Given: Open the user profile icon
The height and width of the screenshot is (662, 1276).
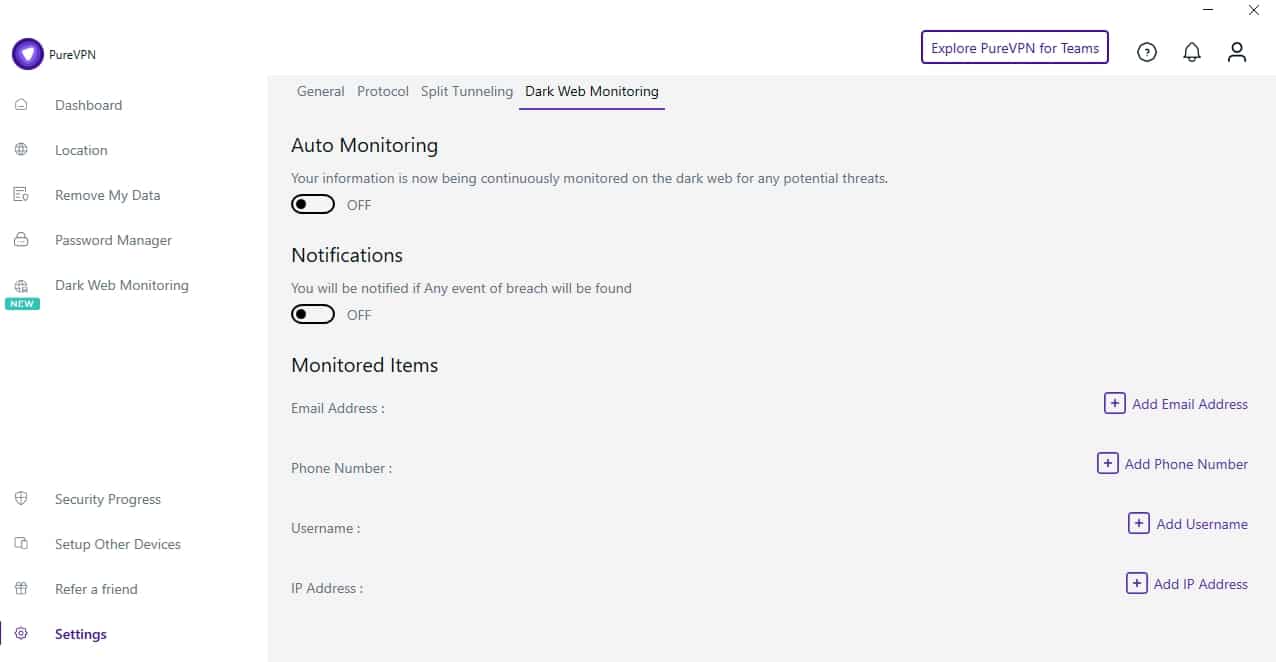Looking at the screenshot, I should click(x=1237, y=52).
